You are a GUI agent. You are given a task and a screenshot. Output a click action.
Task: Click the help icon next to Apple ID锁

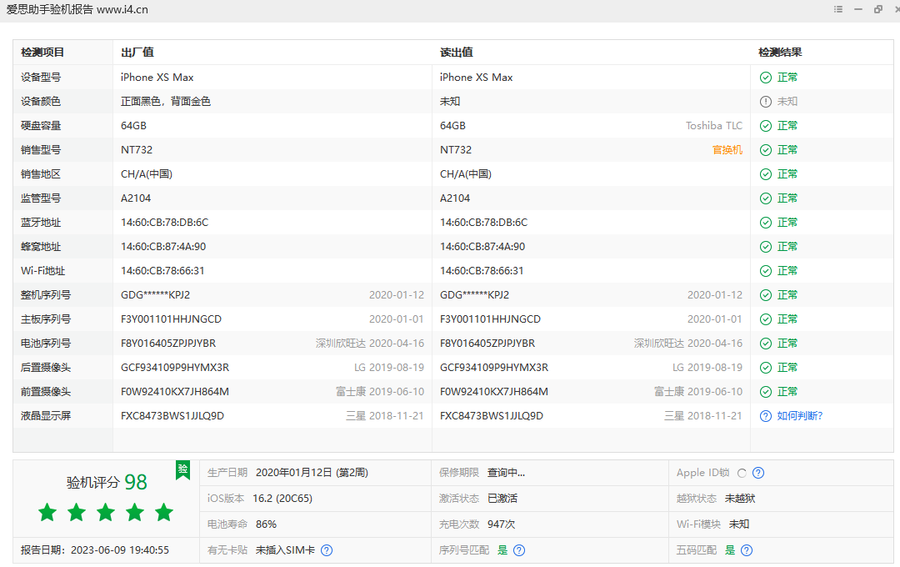(758, 473)
